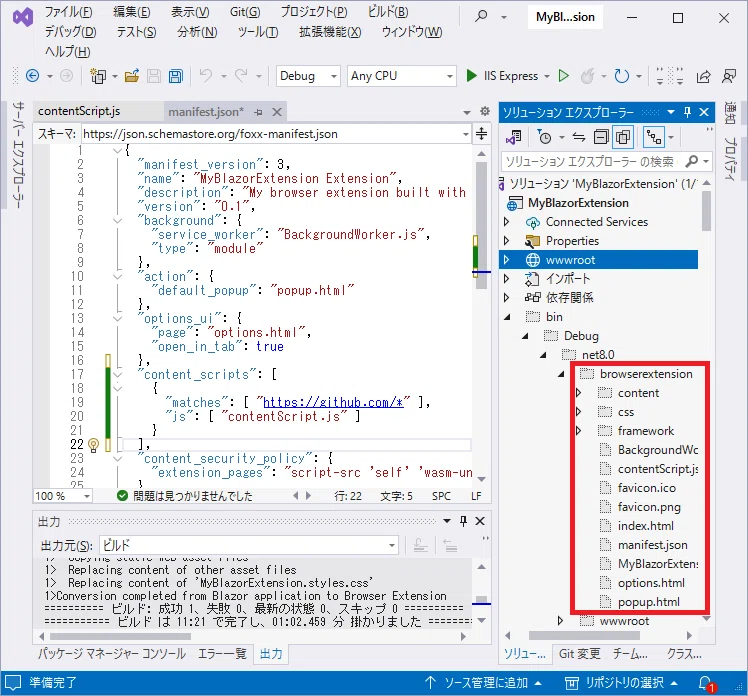This screenshot has height=696, width=748.
Task: Click the Solution Explorer horizontal scrollbar
Action: click(x=584, y=635)
